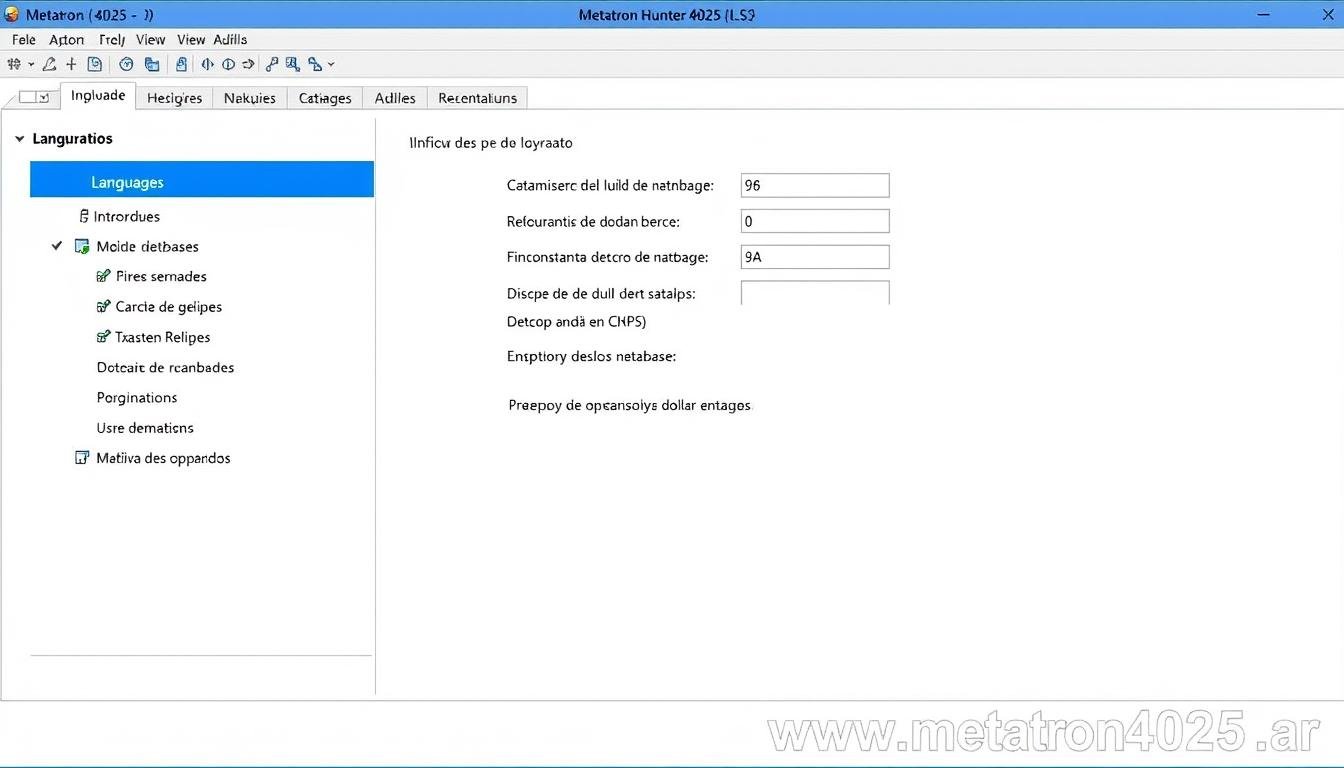Collapse the Languratios tree section
1344x768 pixels.
19,138
